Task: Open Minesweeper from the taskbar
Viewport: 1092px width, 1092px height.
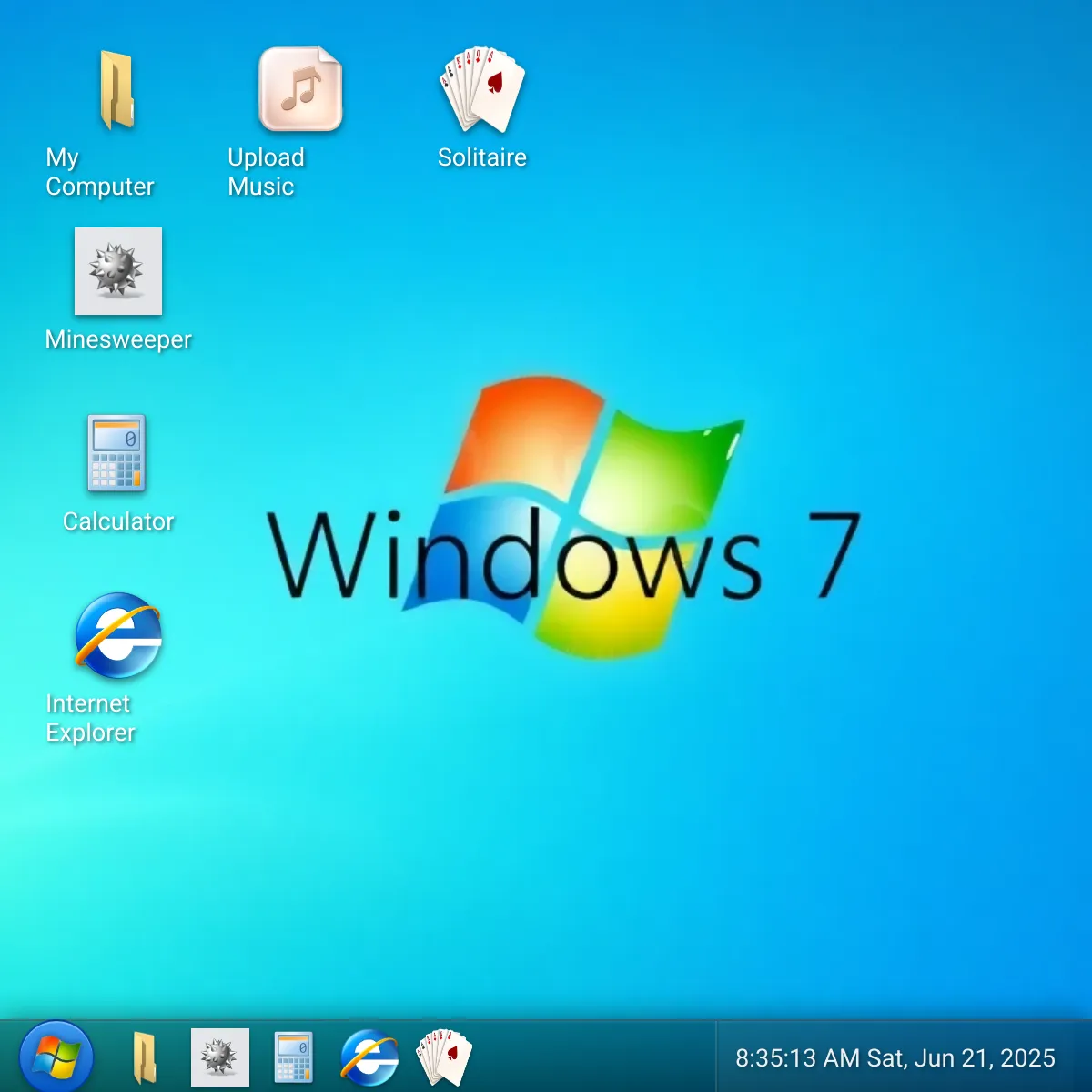Action: click(x=220, y=1057)
